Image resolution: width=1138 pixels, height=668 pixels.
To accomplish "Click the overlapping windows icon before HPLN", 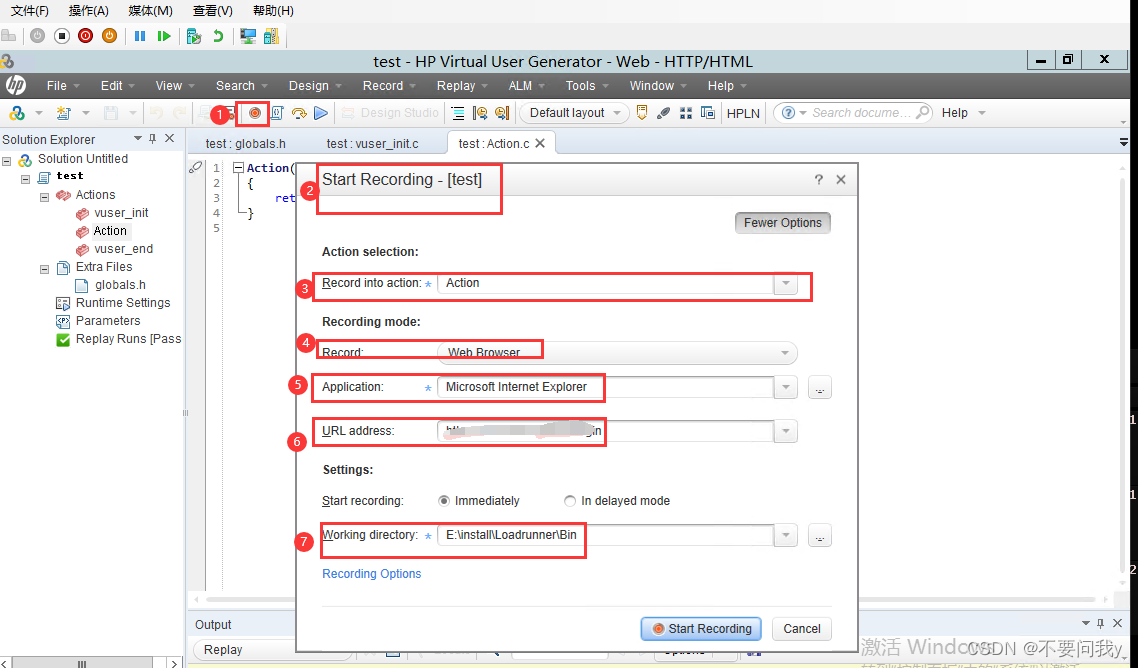I will click(708, 113).
